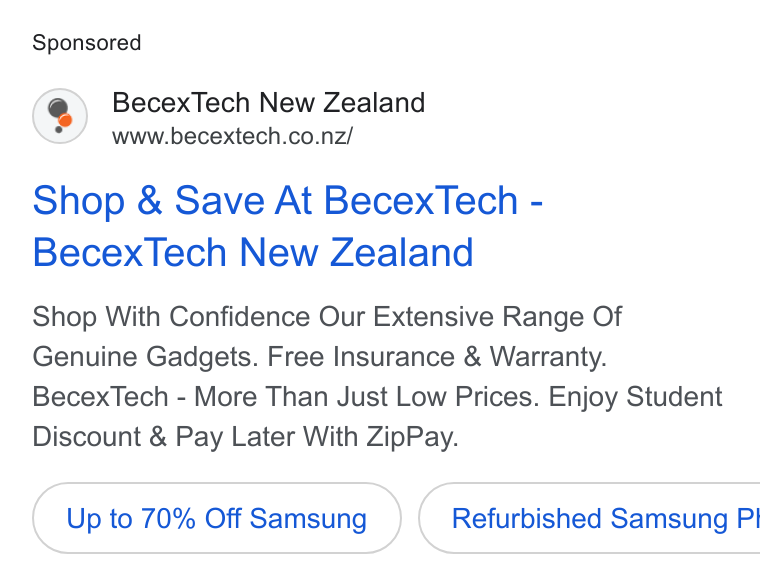Open the 'Refurbished Samsung' sitelink chip
The width and height of the screenshot is (760, 586).
(x=589, y=518)
